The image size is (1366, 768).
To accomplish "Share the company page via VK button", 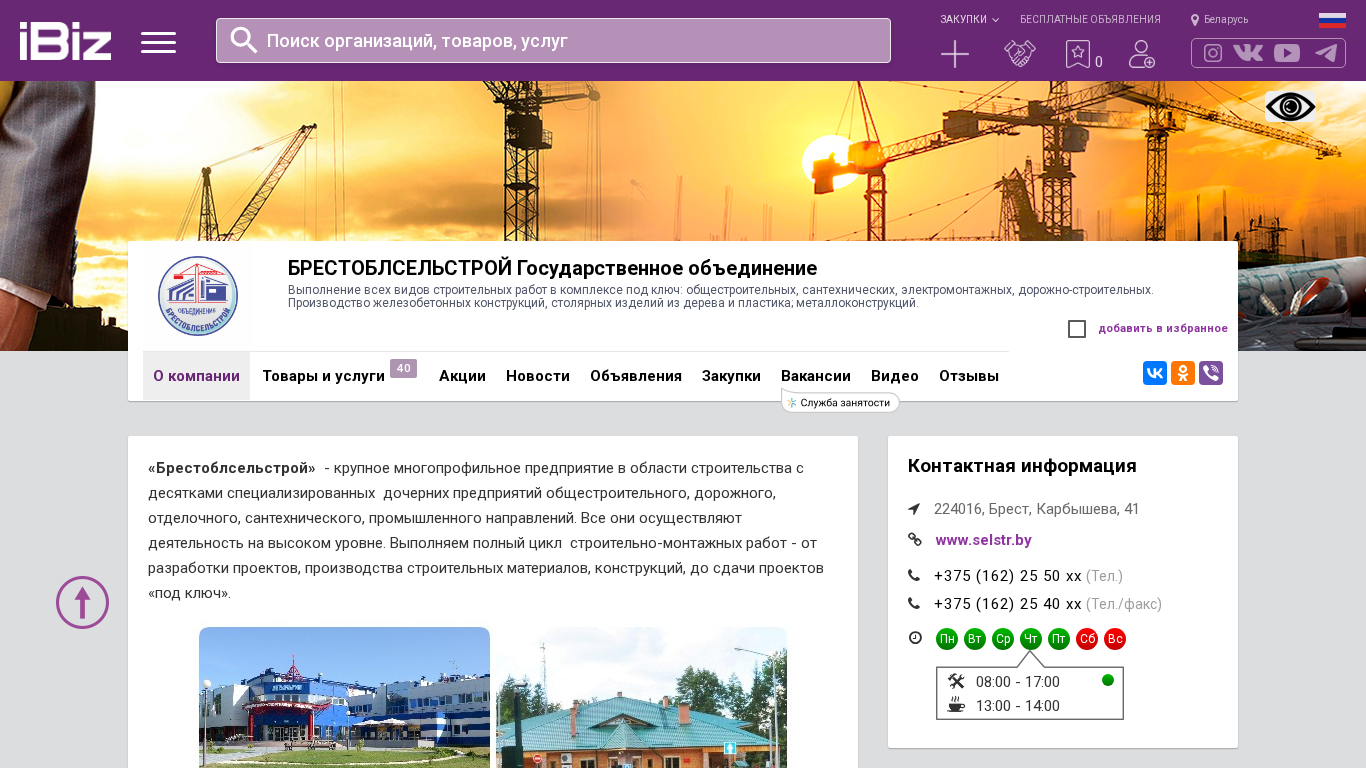I will click(1155, 373).
